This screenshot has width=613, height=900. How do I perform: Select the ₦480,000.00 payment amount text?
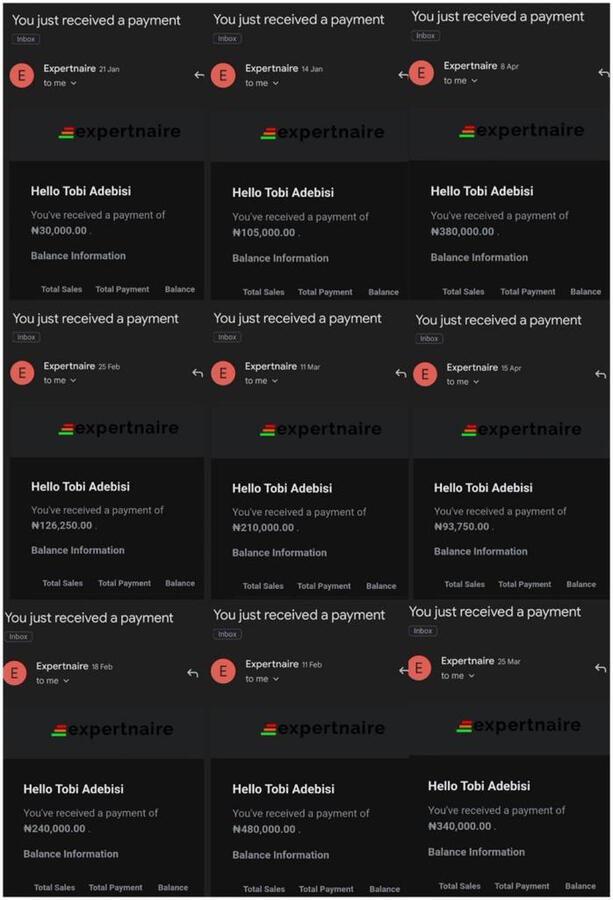[x=264, y=829]
